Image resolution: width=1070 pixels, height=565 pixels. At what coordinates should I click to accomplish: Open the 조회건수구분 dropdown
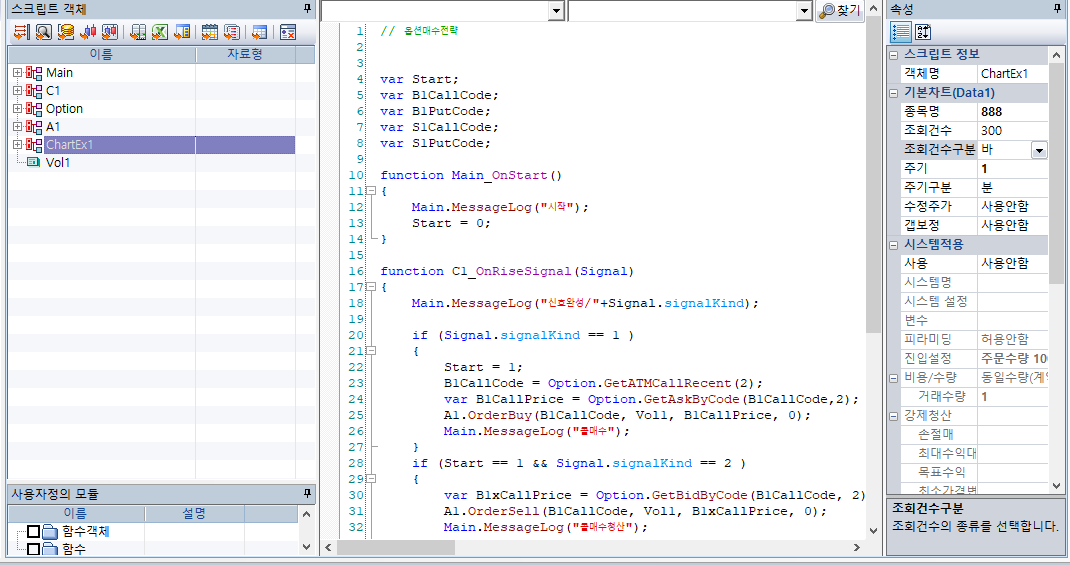pos(1038,150)
